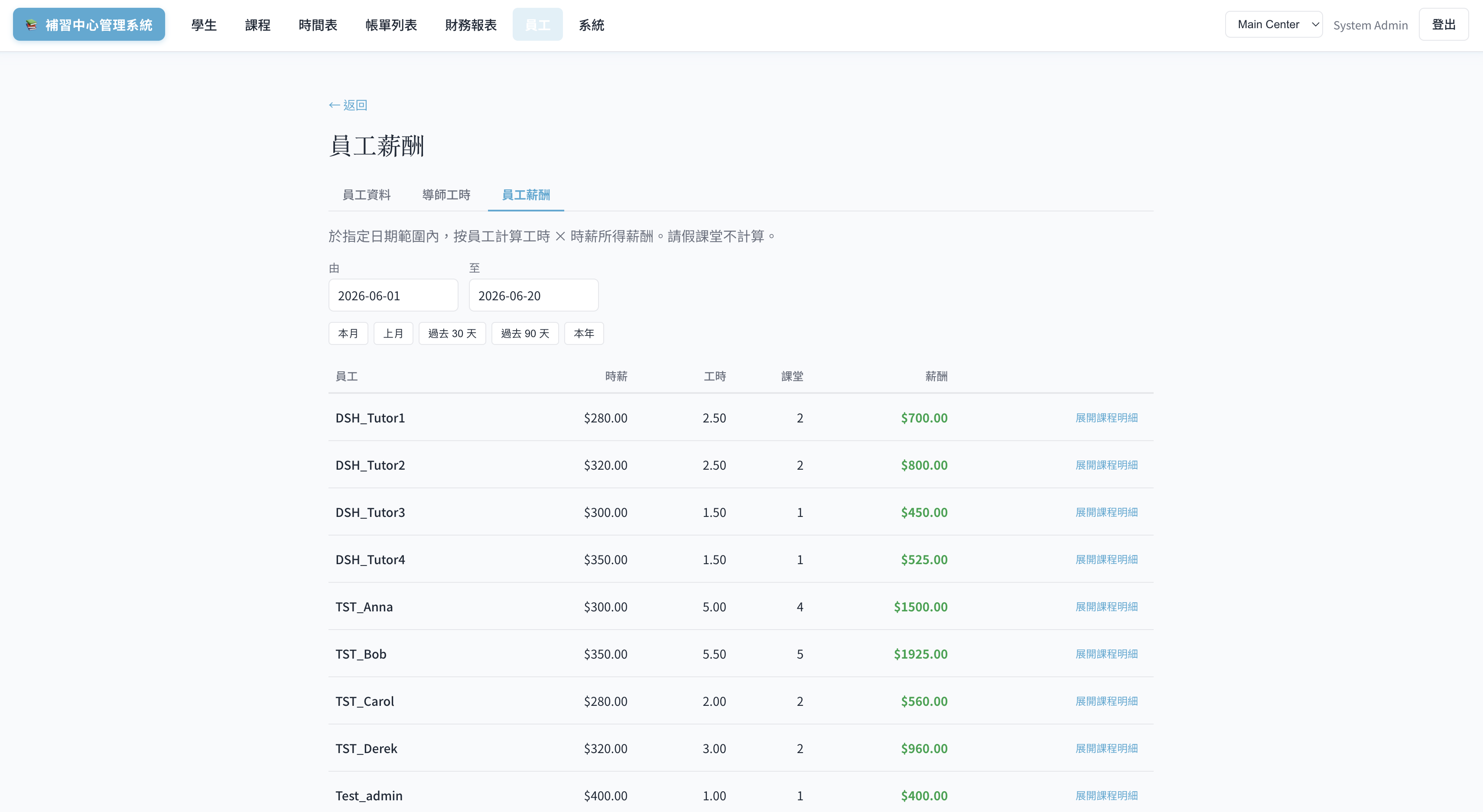Viewport: 1483px width, 812px height.
Task: Select the 員工薪酬 tab
Action: click(x=526, y=195)
